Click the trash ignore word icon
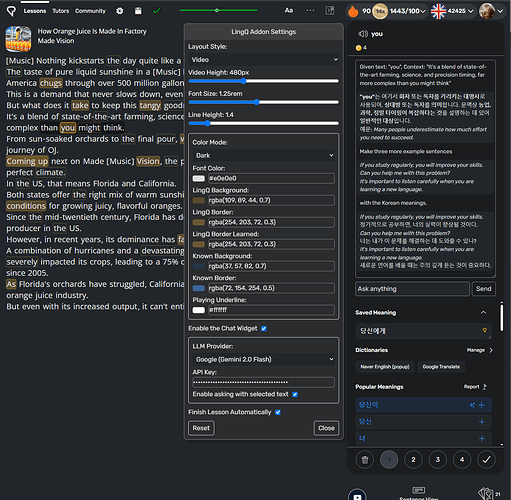Screen dimensions: 511x500 [x=365, y=460]
